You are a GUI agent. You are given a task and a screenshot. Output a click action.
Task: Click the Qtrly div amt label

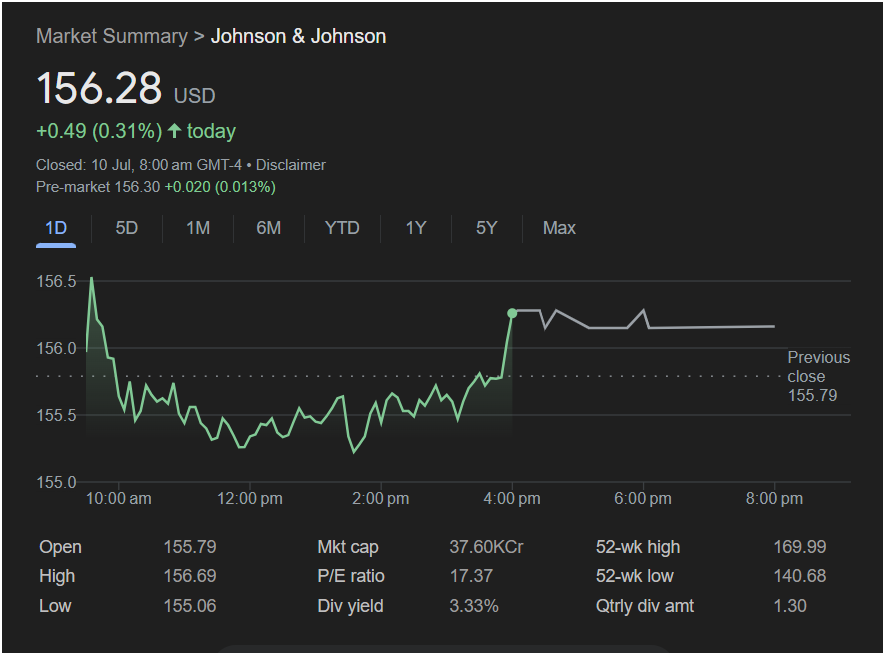coord(645,606)
